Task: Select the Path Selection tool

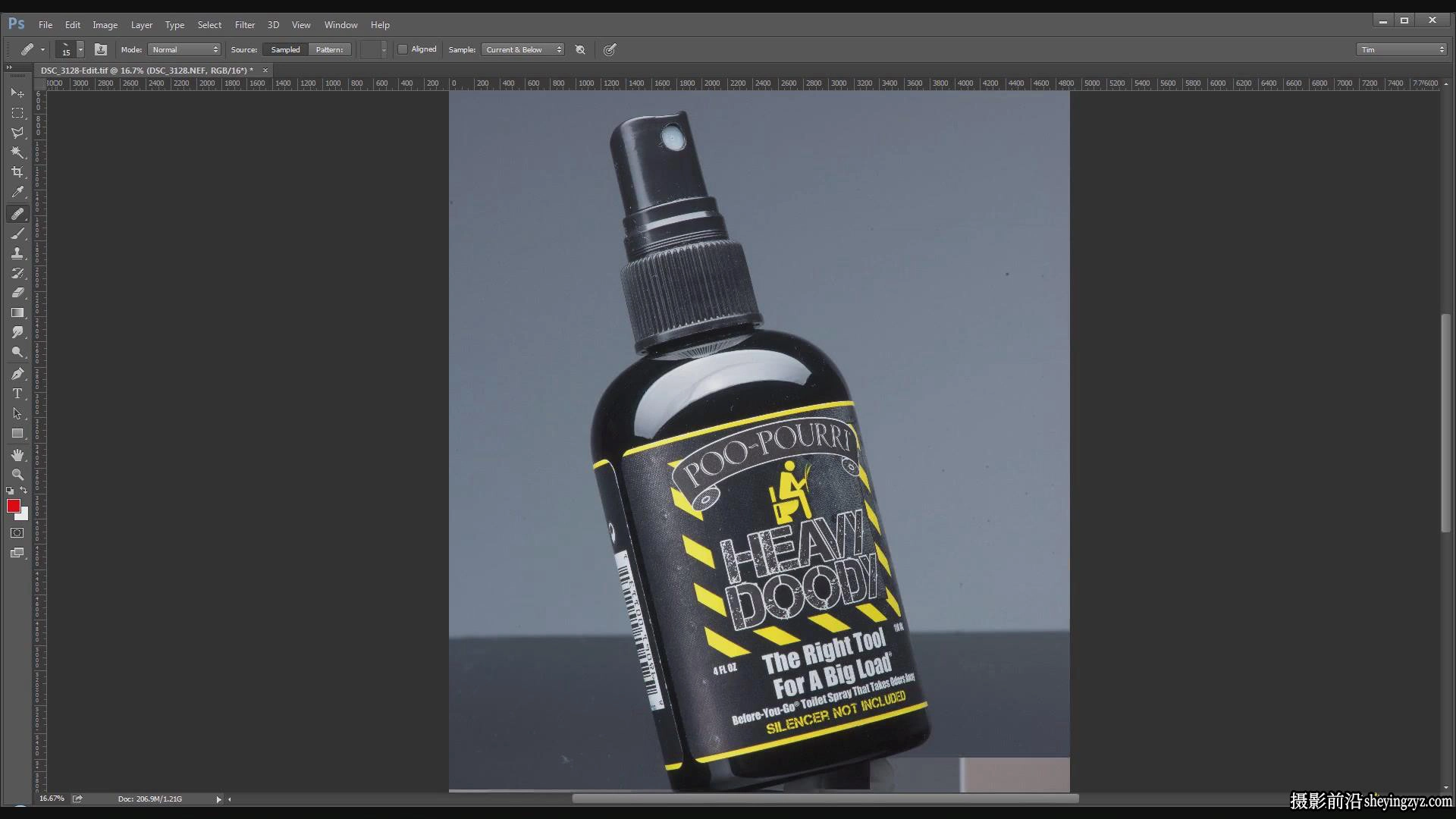Action: tap(17, 413)
